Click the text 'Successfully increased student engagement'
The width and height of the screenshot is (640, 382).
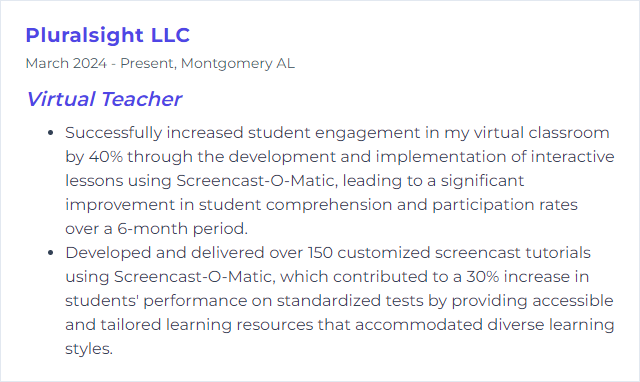[242, 133]
